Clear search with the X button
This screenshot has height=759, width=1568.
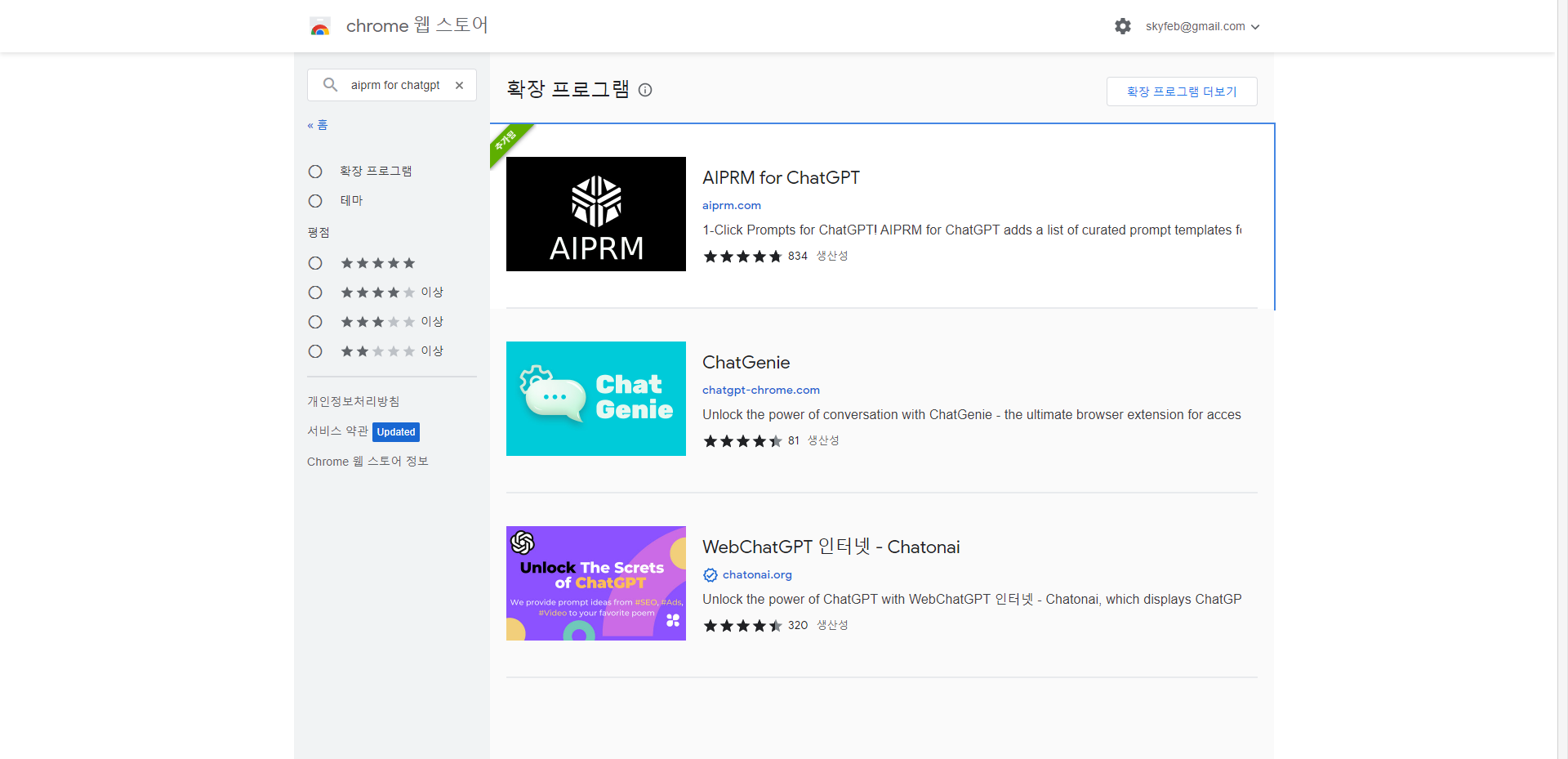[x=459, y=85]
